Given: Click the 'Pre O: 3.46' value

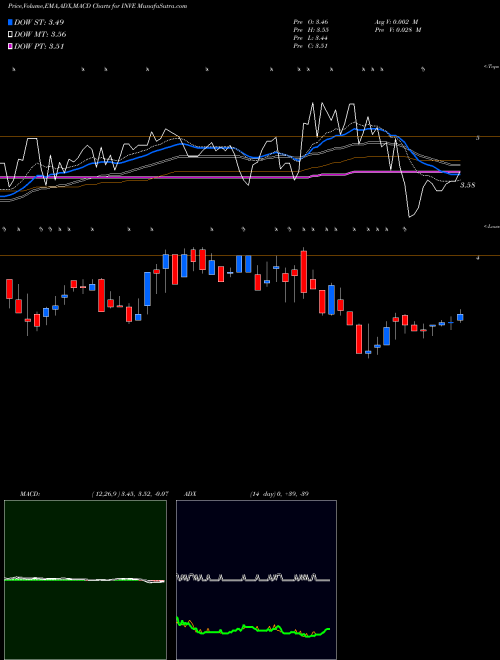Looking at the screenshot, I should (311, 22).
